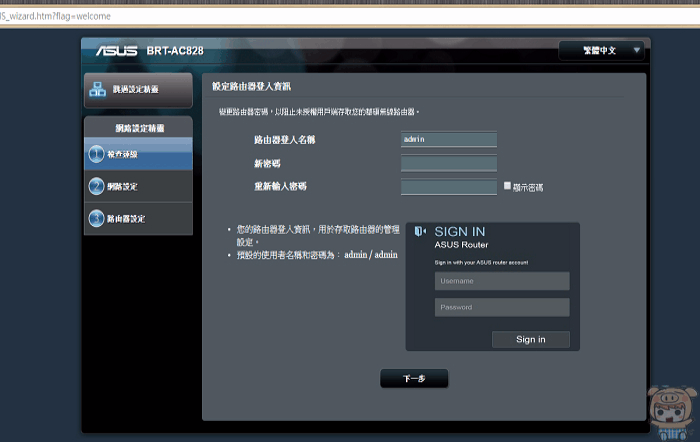Click the Sign in button
This screenshot has height=442, width=700.
pos(531,339)
